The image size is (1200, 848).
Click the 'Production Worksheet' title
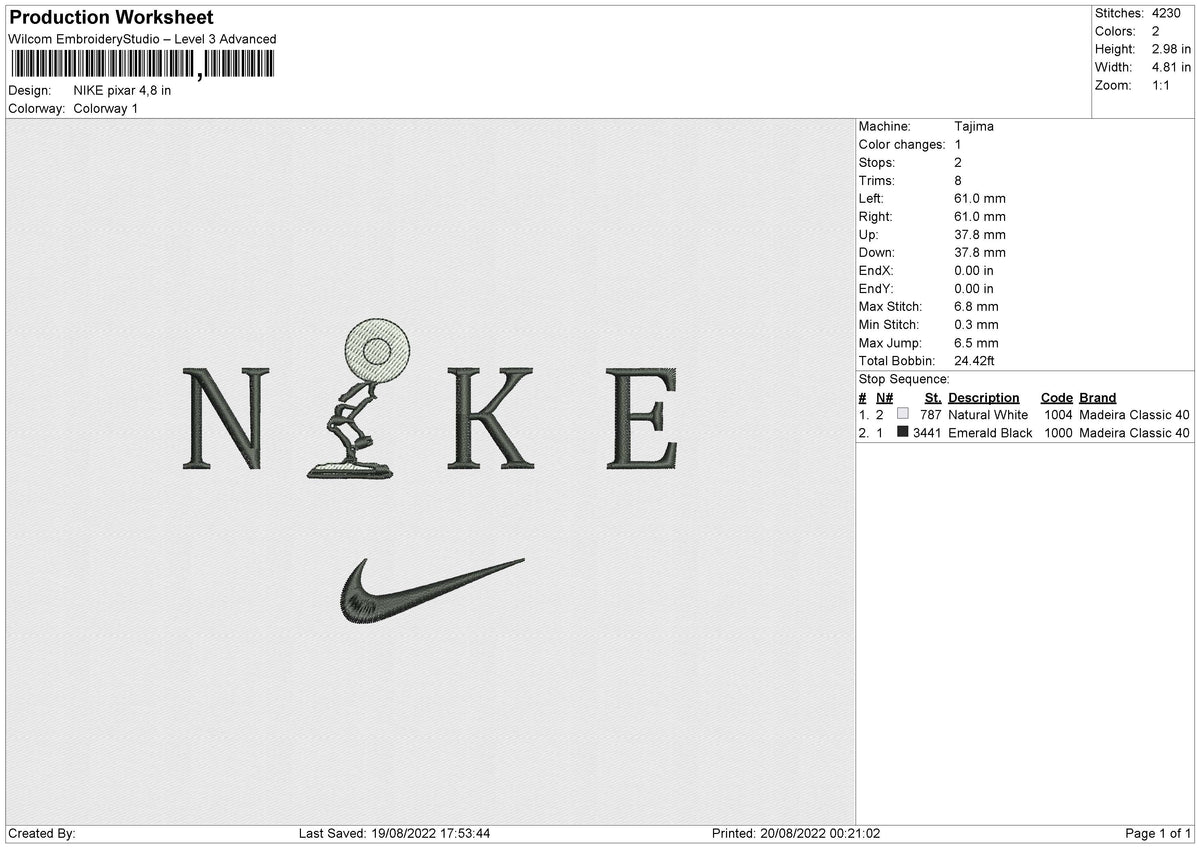click(111, 18)
